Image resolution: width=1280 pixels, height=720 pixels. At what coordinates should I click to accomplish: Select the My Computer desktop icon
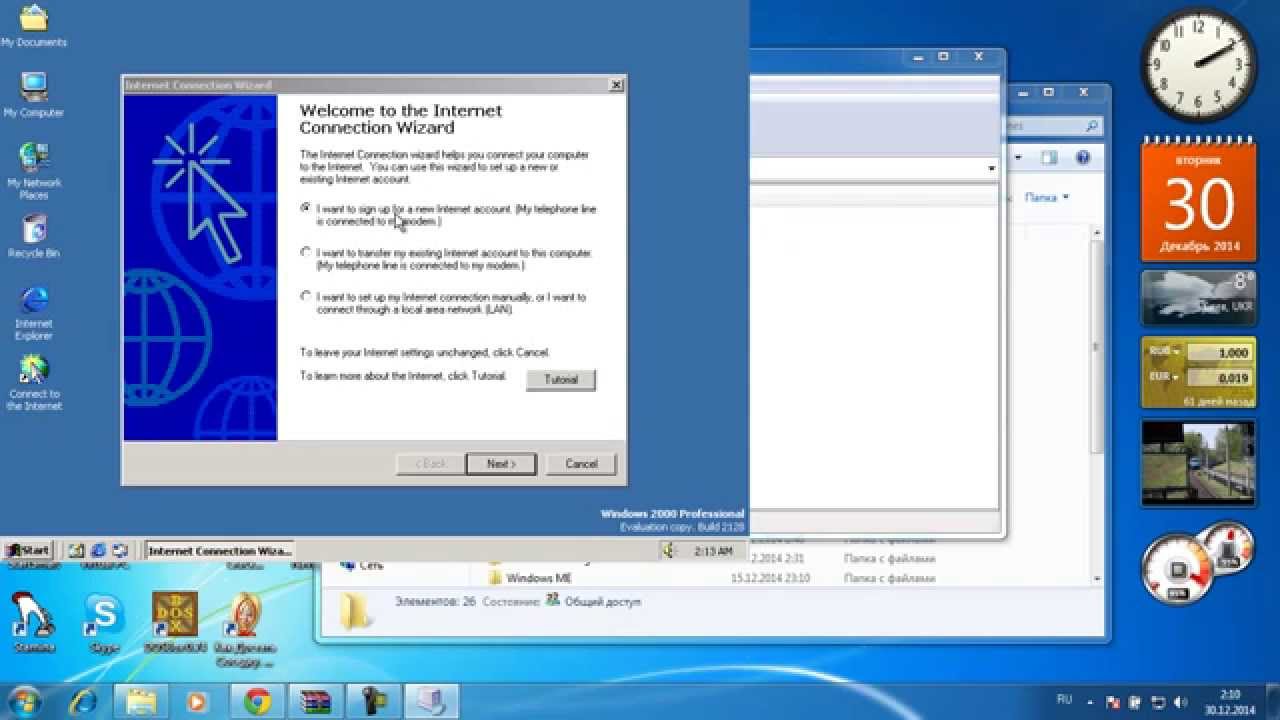(x=33, y=95)
